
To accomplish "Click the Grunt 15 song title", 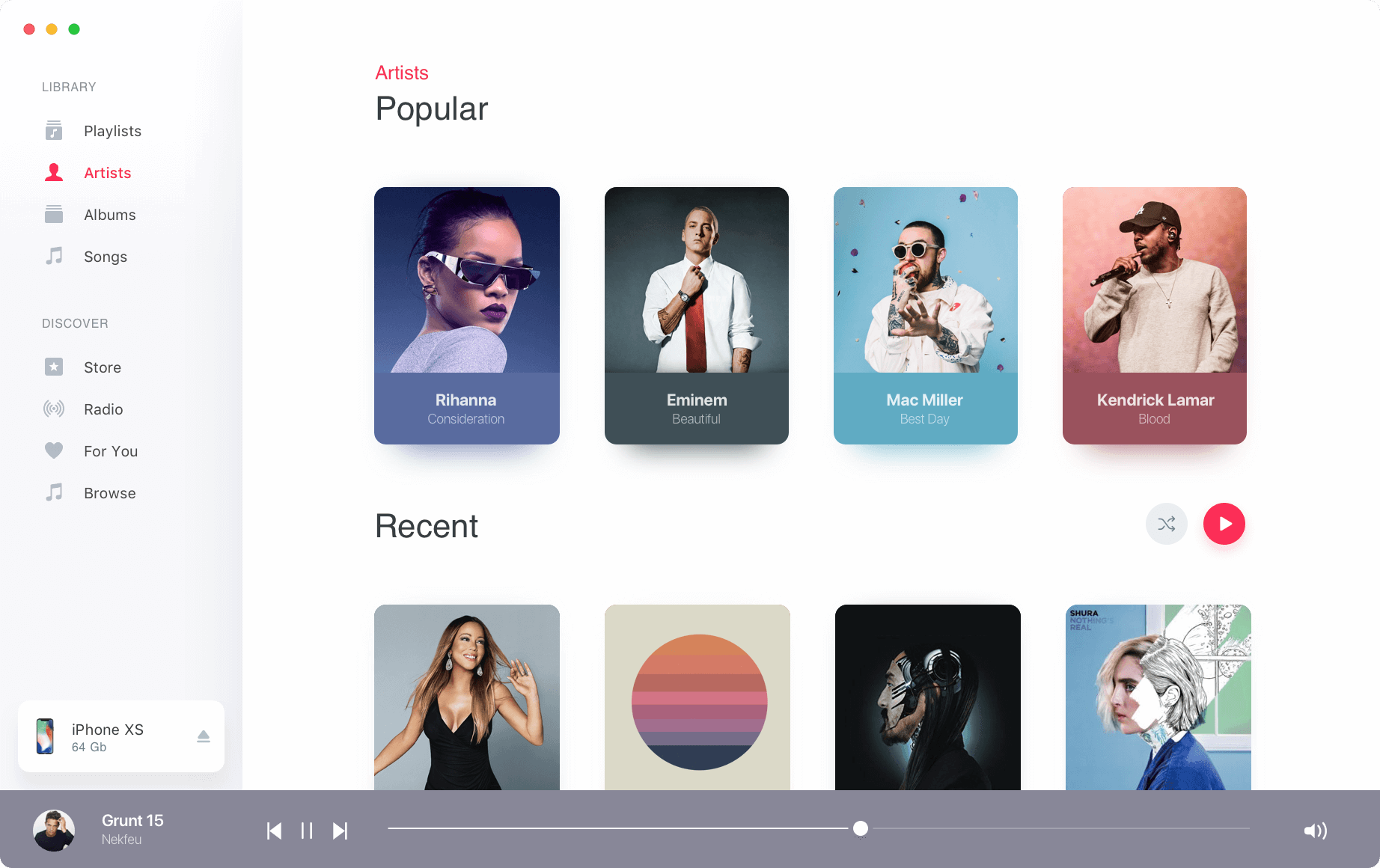I will 132,820.
